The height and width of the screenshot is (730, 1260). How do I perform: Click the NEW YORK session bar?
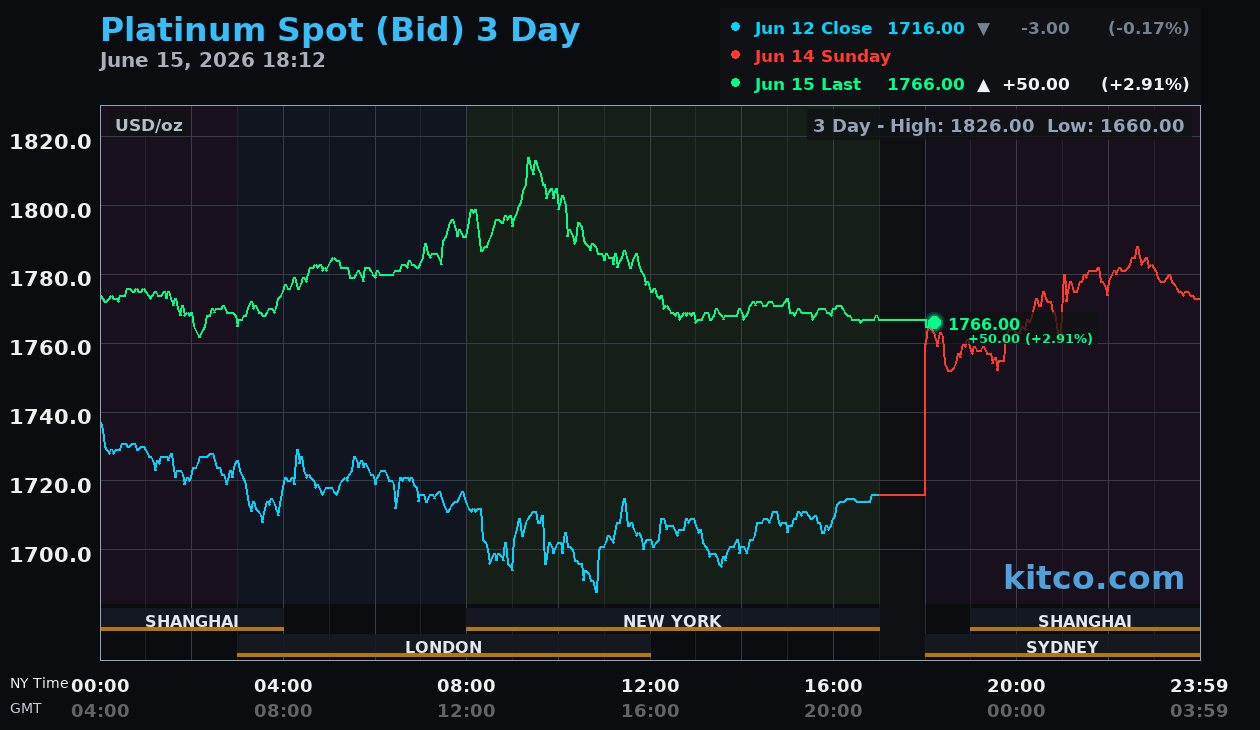(673, 620)
